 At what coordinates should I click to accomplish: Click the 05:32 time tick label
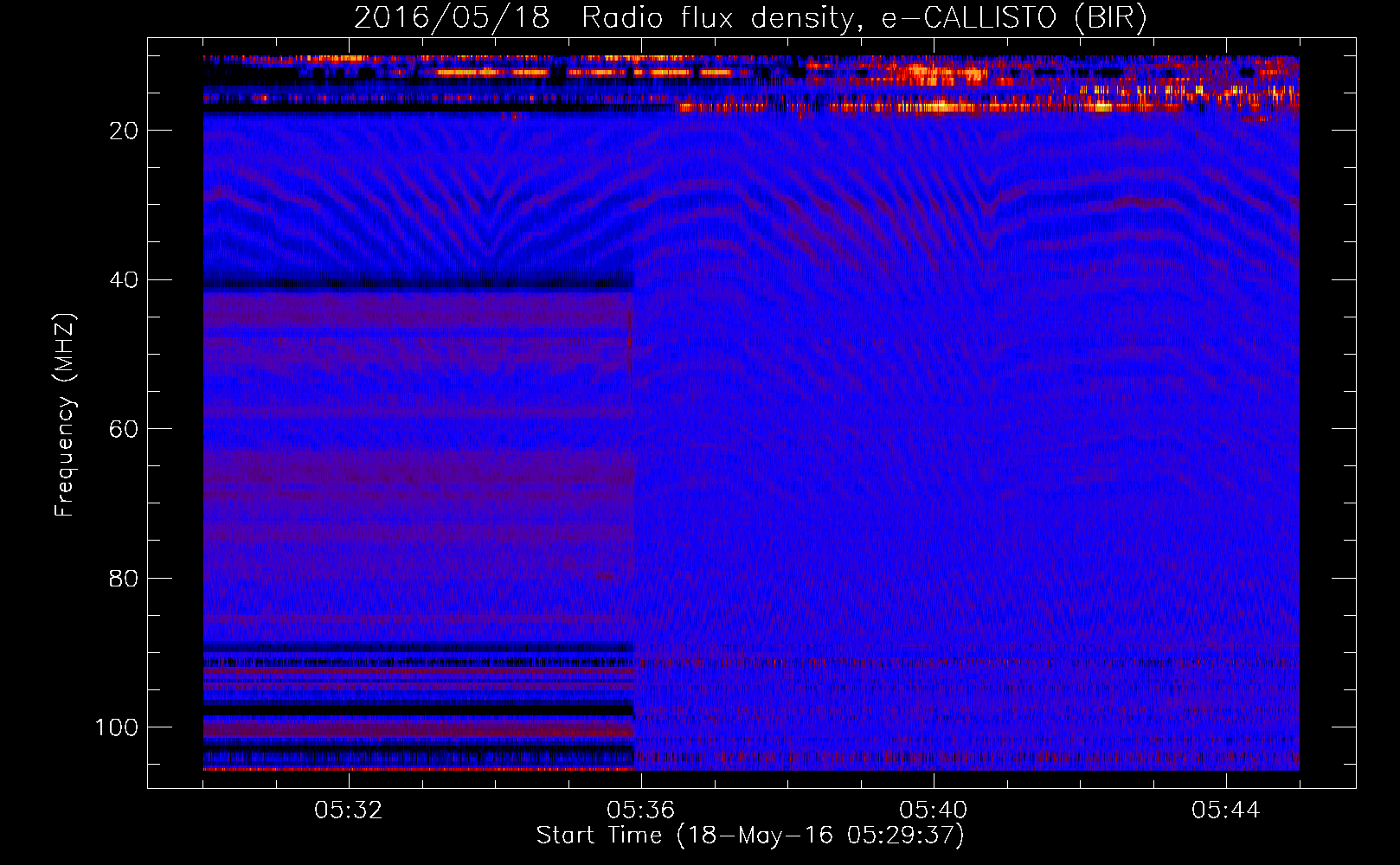point(349,811)
